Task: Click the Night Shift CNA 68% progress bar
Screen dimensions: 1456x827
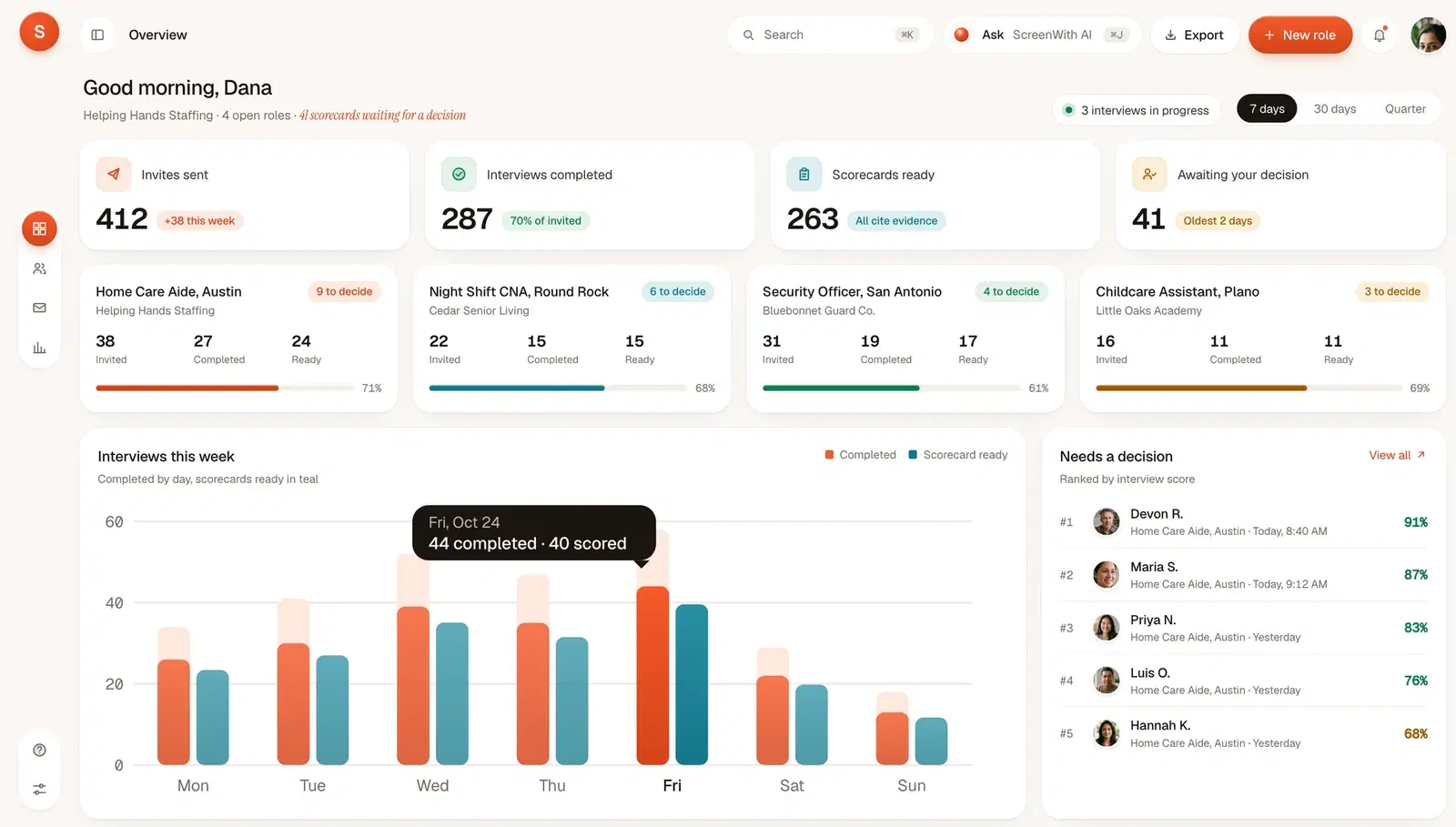Action: tap(558, 388)
